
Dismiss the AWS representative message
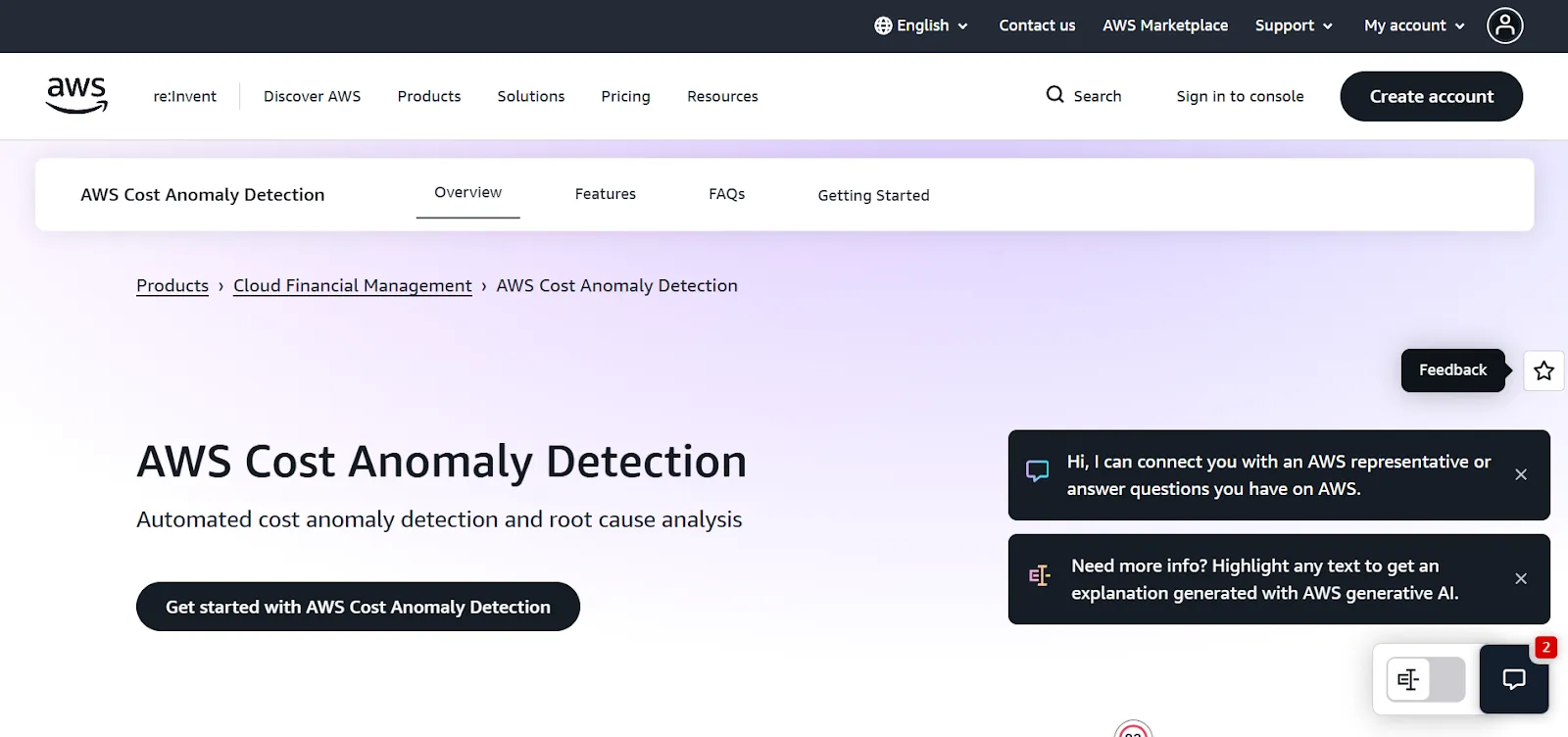point(1521,474)
